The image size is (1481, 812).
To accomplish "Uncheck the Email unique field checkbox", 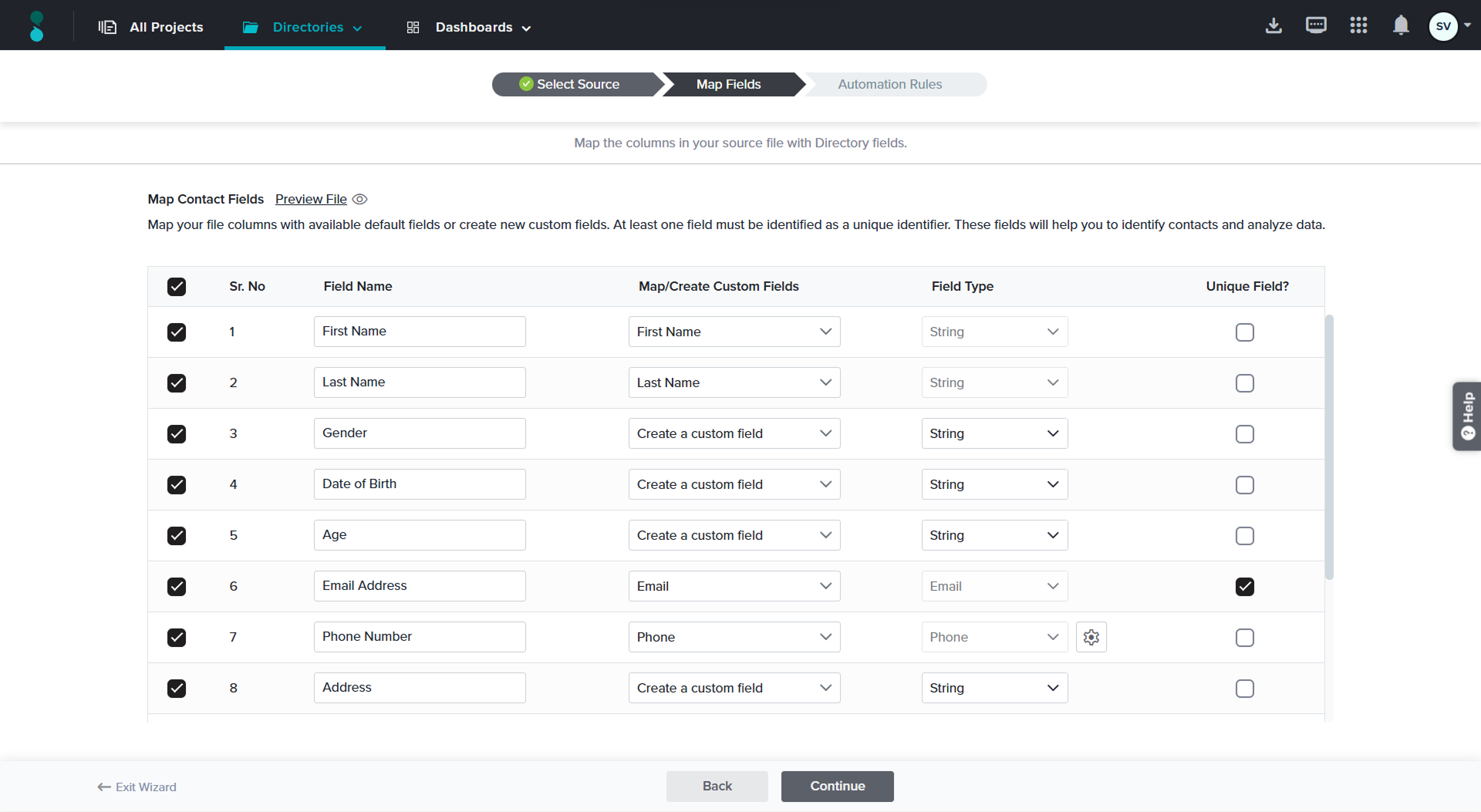I will point(1244,587).
